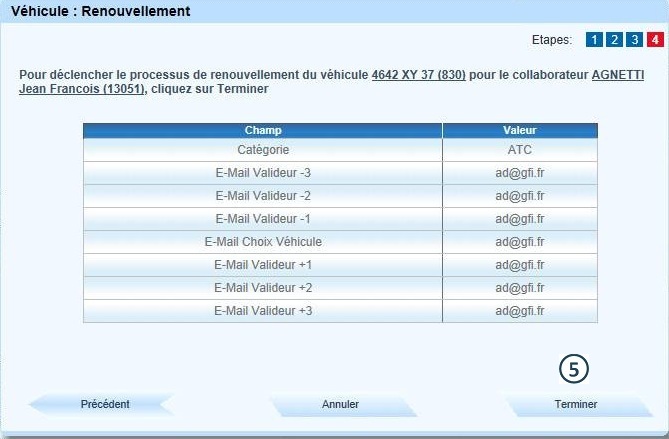Select the email value for Valideur +1
669x439 pixels.
point(519,265)
